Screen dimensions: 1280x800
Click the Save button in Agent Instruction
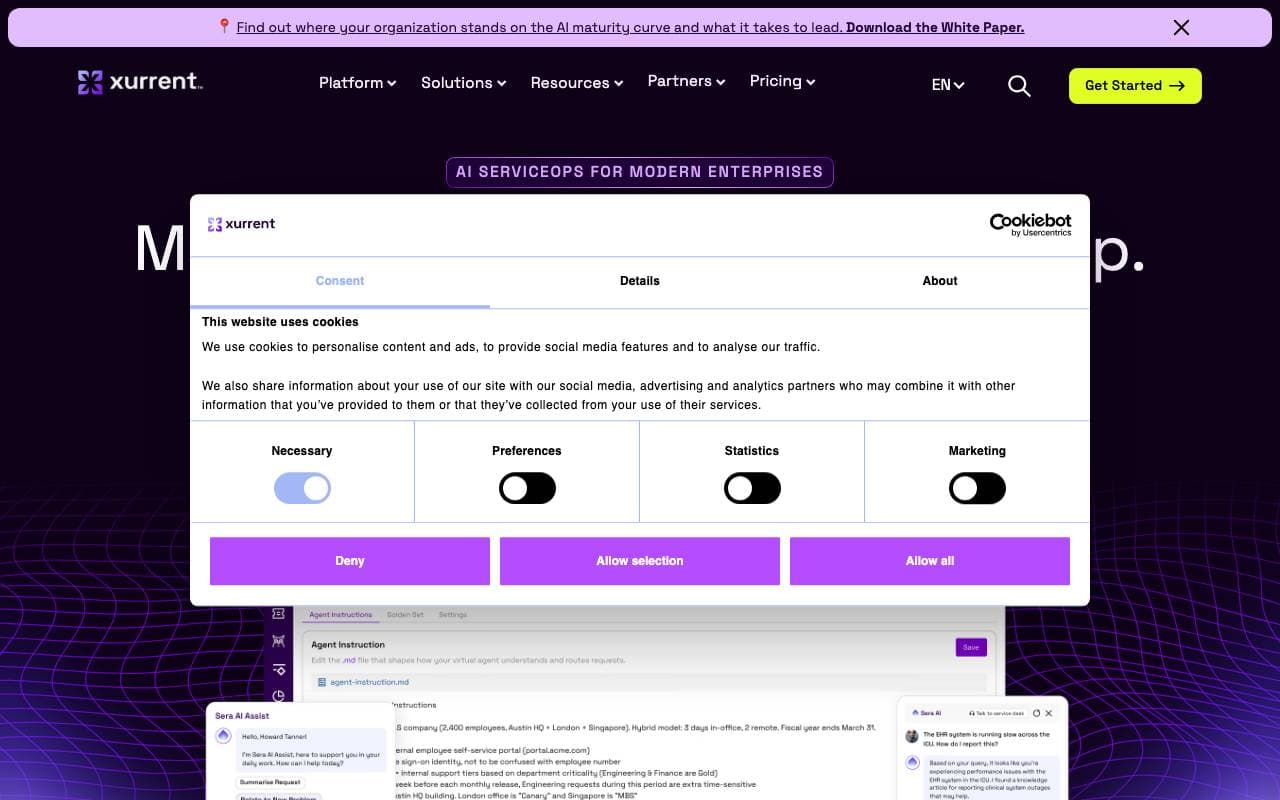coord(971,647)
